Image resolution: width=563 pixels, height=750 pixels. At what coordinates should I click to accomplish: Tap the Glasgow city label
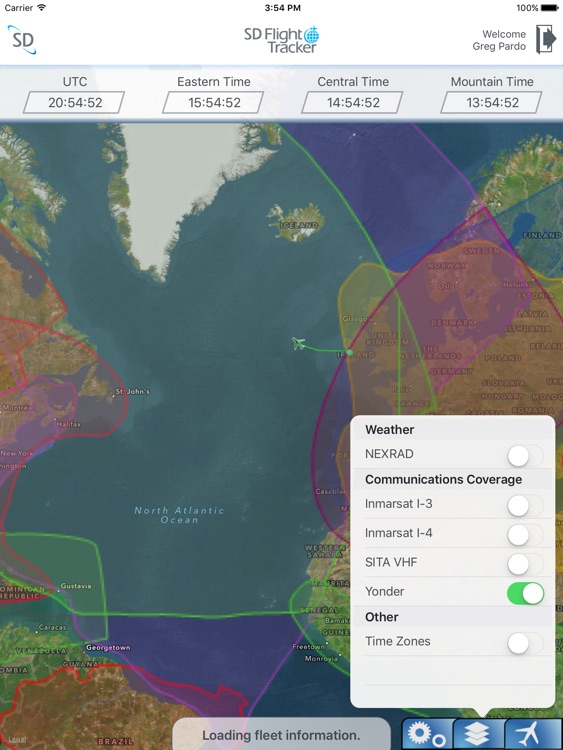(357, 319)
